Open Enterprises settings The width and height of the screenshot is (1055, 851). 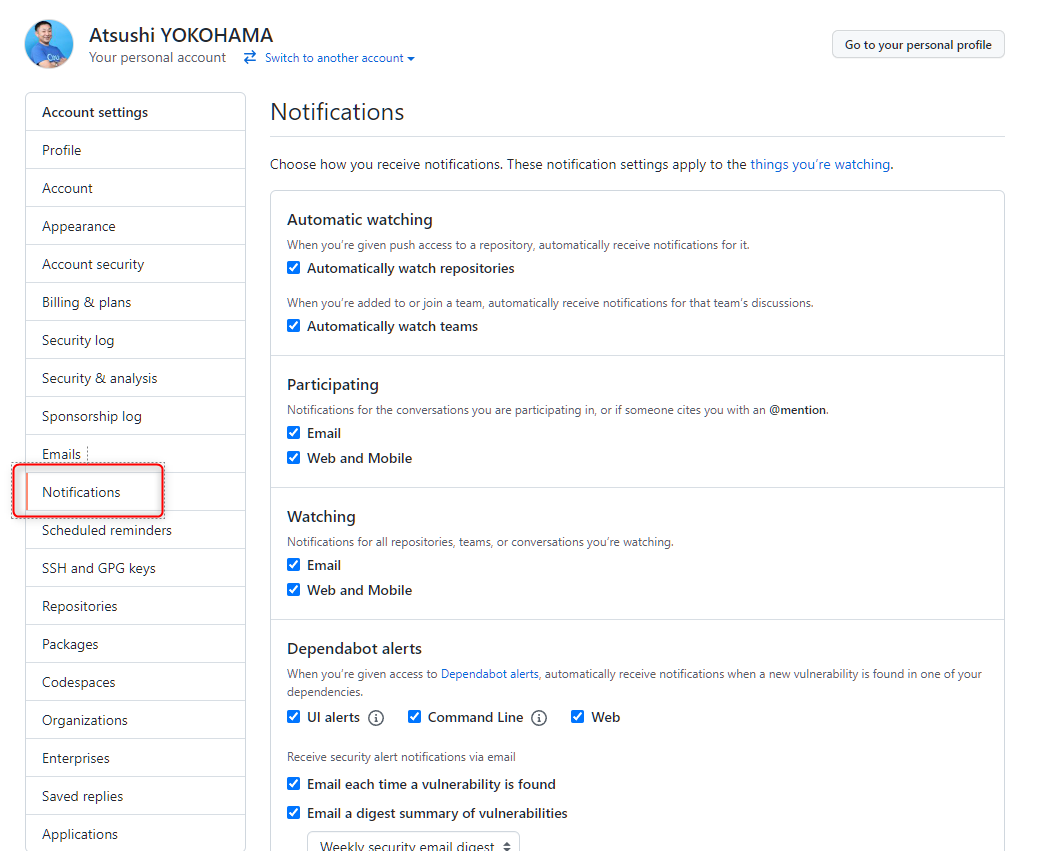pyautogui.click(x=135, y=758)
